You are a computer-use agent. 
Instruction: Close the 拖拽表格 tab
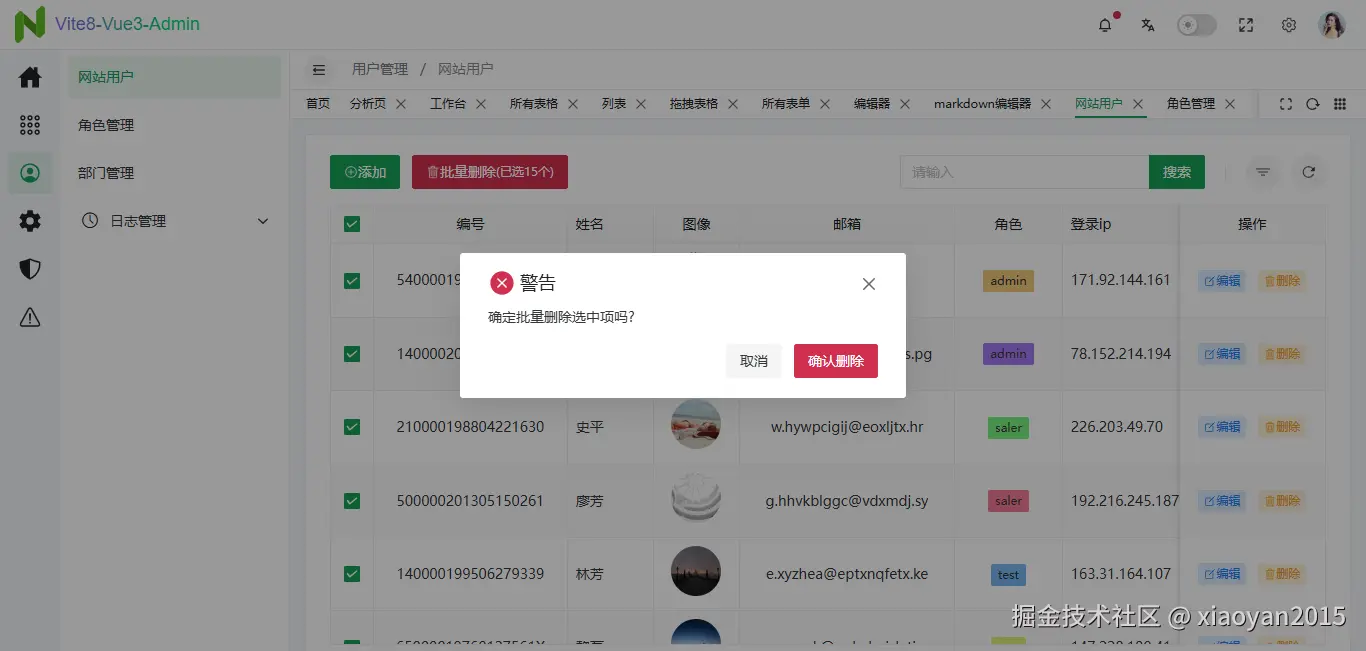coord(733,104)
